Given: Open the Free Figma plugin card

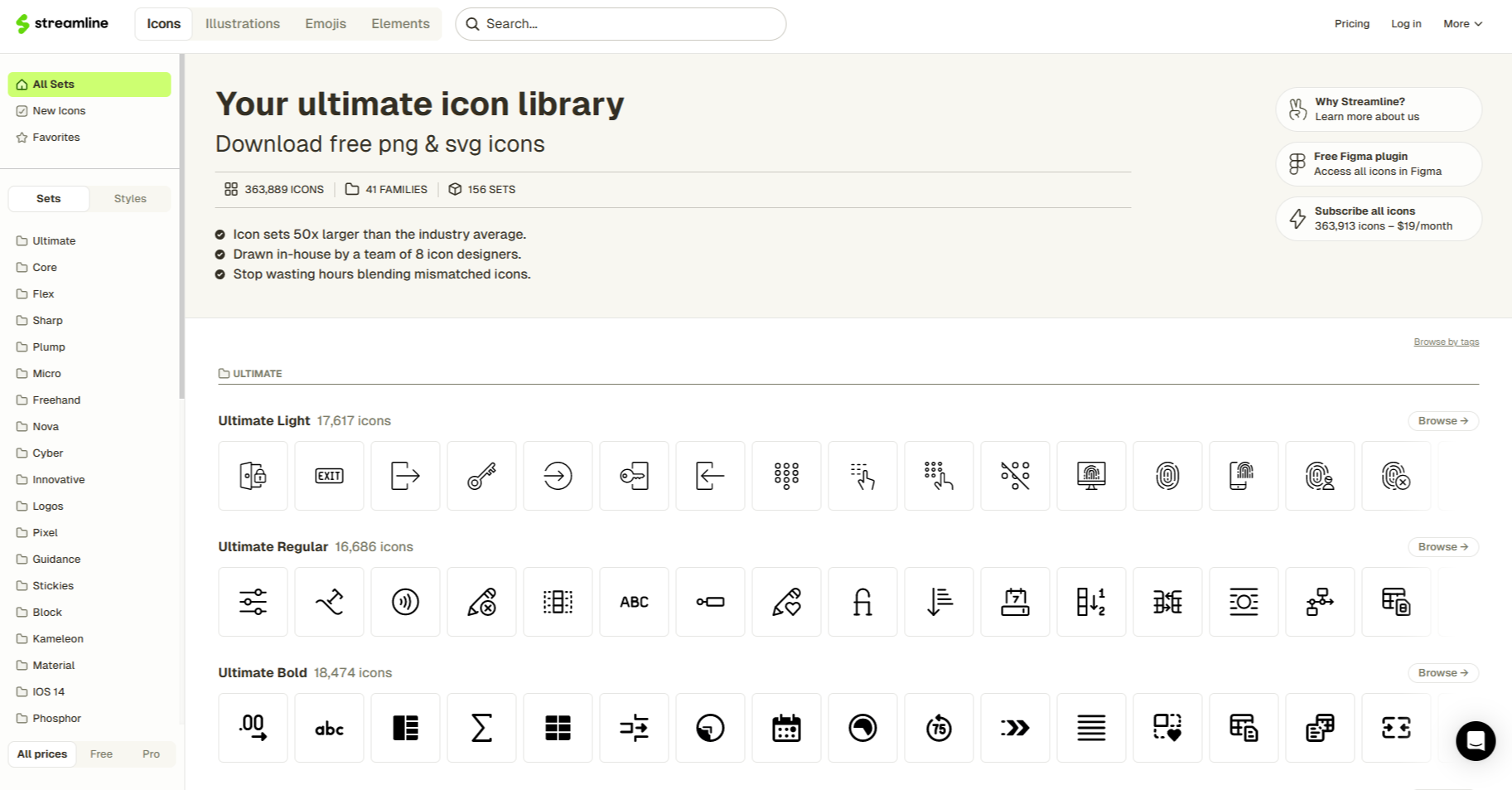Looking at the screenshot, I should 1379,164.
